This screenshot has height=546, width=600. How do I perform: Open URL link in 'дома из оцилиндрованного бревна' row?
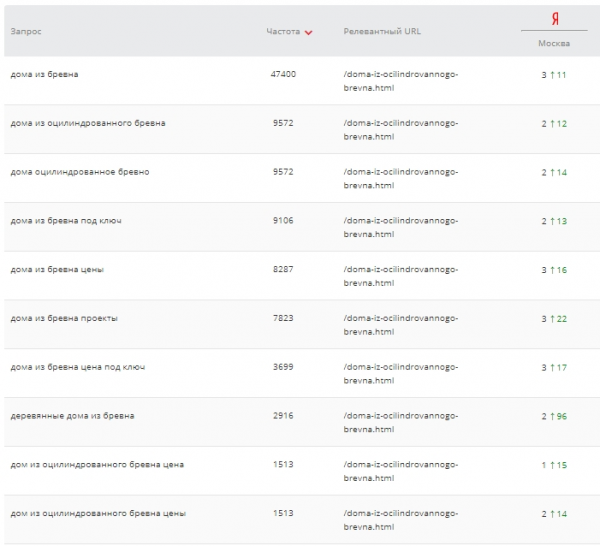(401, 130)
